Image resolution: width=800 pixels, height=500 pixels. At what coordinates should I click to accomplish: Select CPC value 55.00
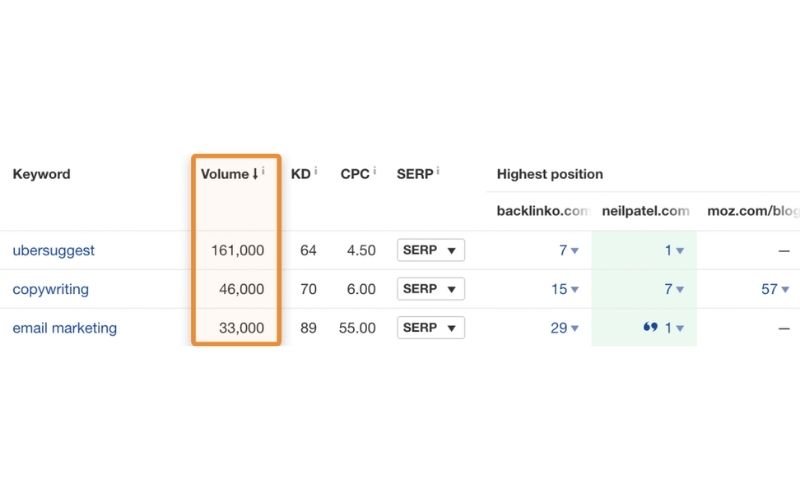[x=357, y=328]
